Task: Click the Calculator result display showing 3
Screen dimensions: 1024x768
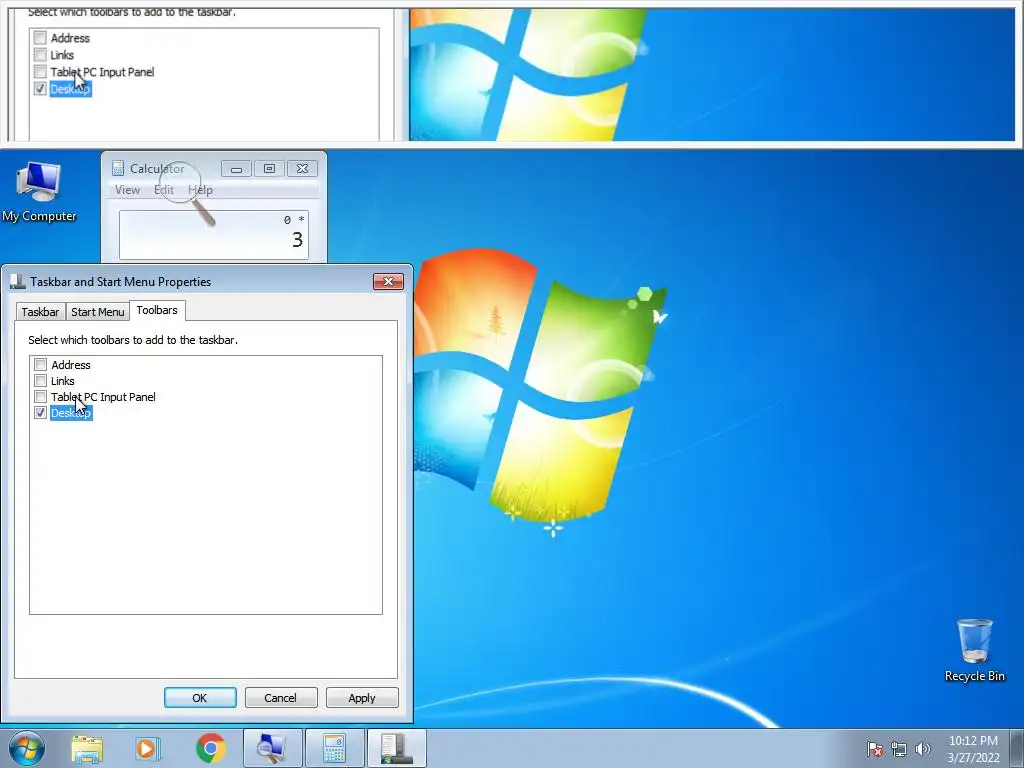Action: point(214,234)
